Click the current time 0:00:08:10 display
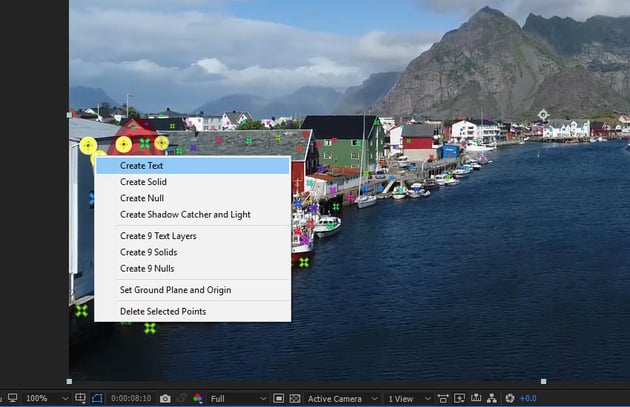The image size is (630, 407). point(131,399)
